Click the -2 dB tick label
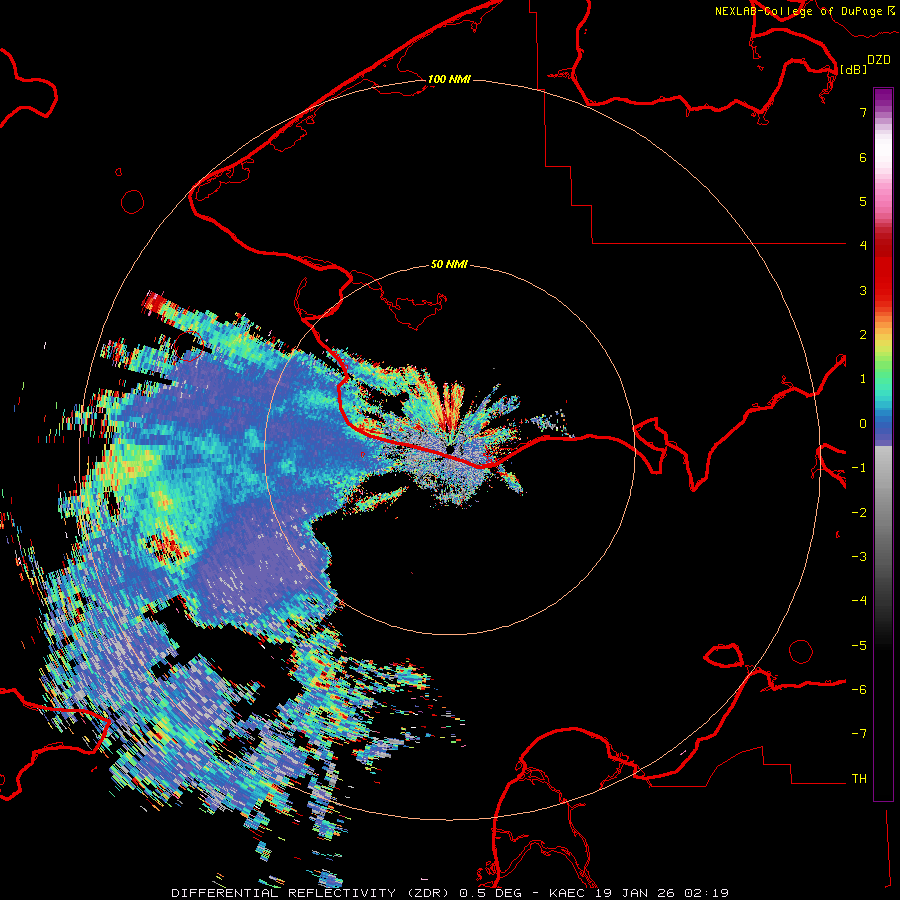Viewport: 900px width, 900px height. [859, 513]
